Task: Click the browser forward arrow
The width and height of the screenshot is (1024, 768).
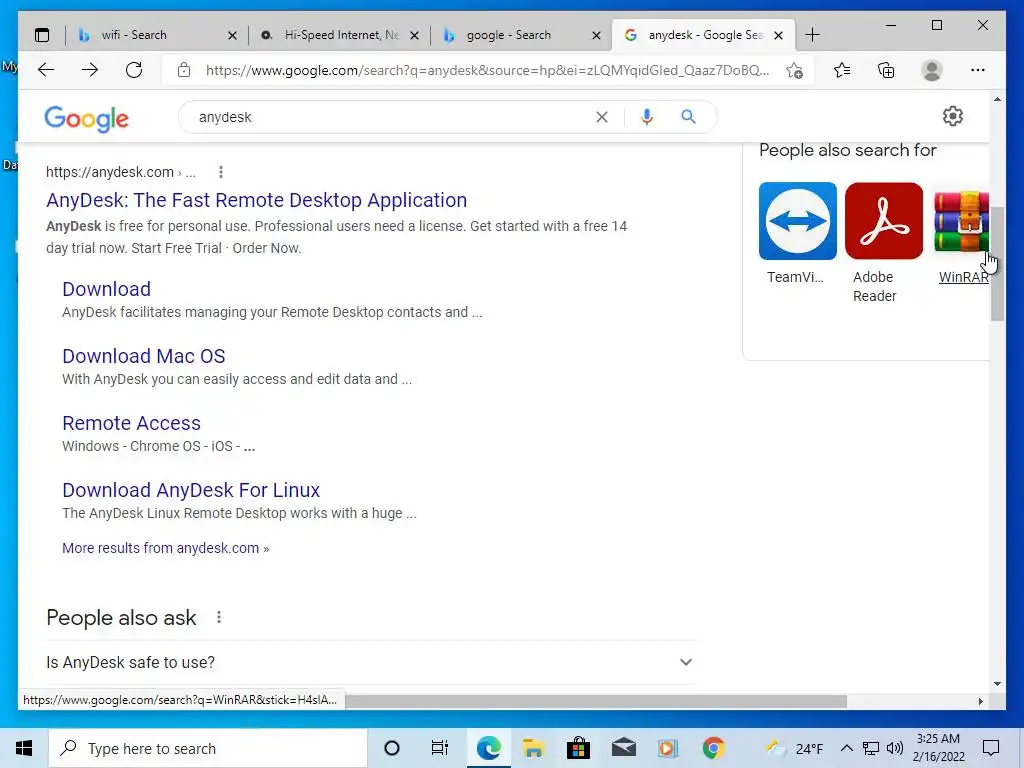Action: 90,70
